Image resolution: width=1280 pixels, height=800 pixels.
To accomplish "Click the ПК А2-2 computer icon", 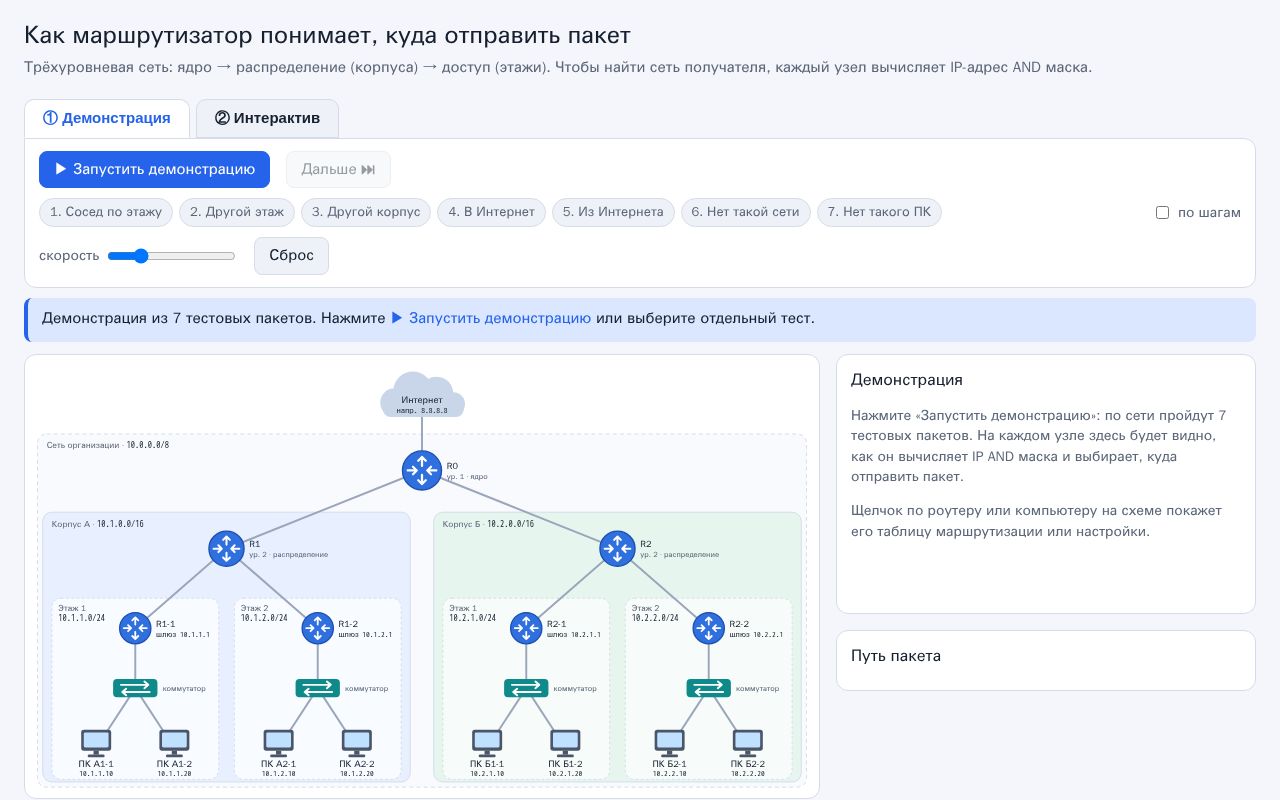I will (357, 742).
